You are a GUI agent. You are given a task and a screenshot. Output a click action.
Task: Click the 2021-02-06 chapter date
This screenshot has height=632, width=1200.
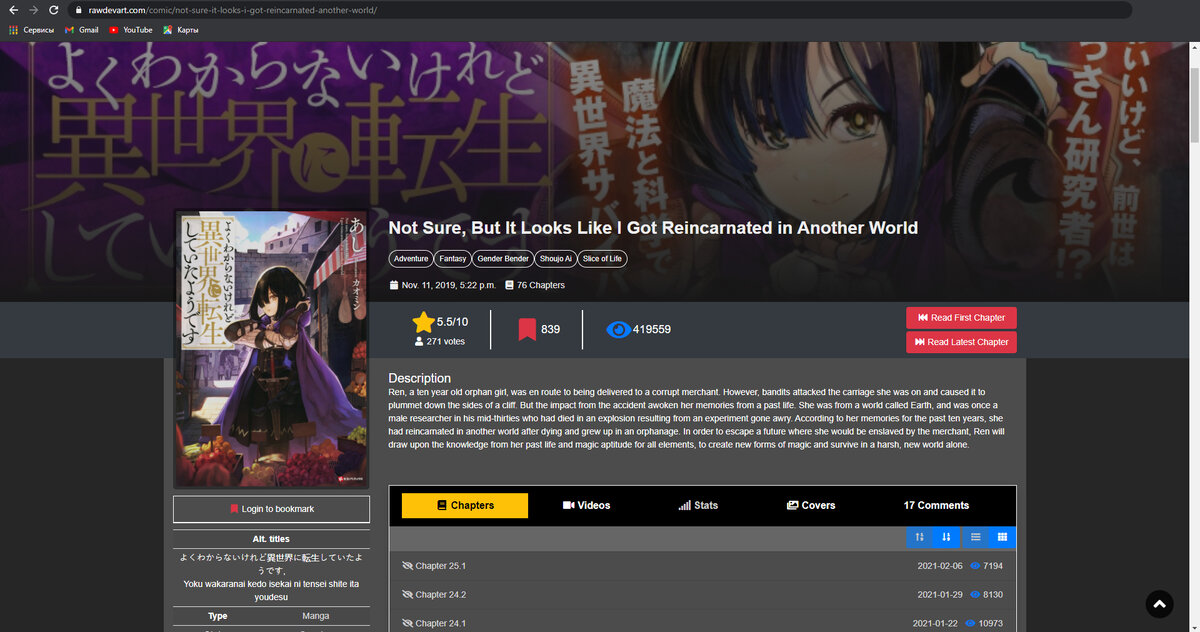940,566
